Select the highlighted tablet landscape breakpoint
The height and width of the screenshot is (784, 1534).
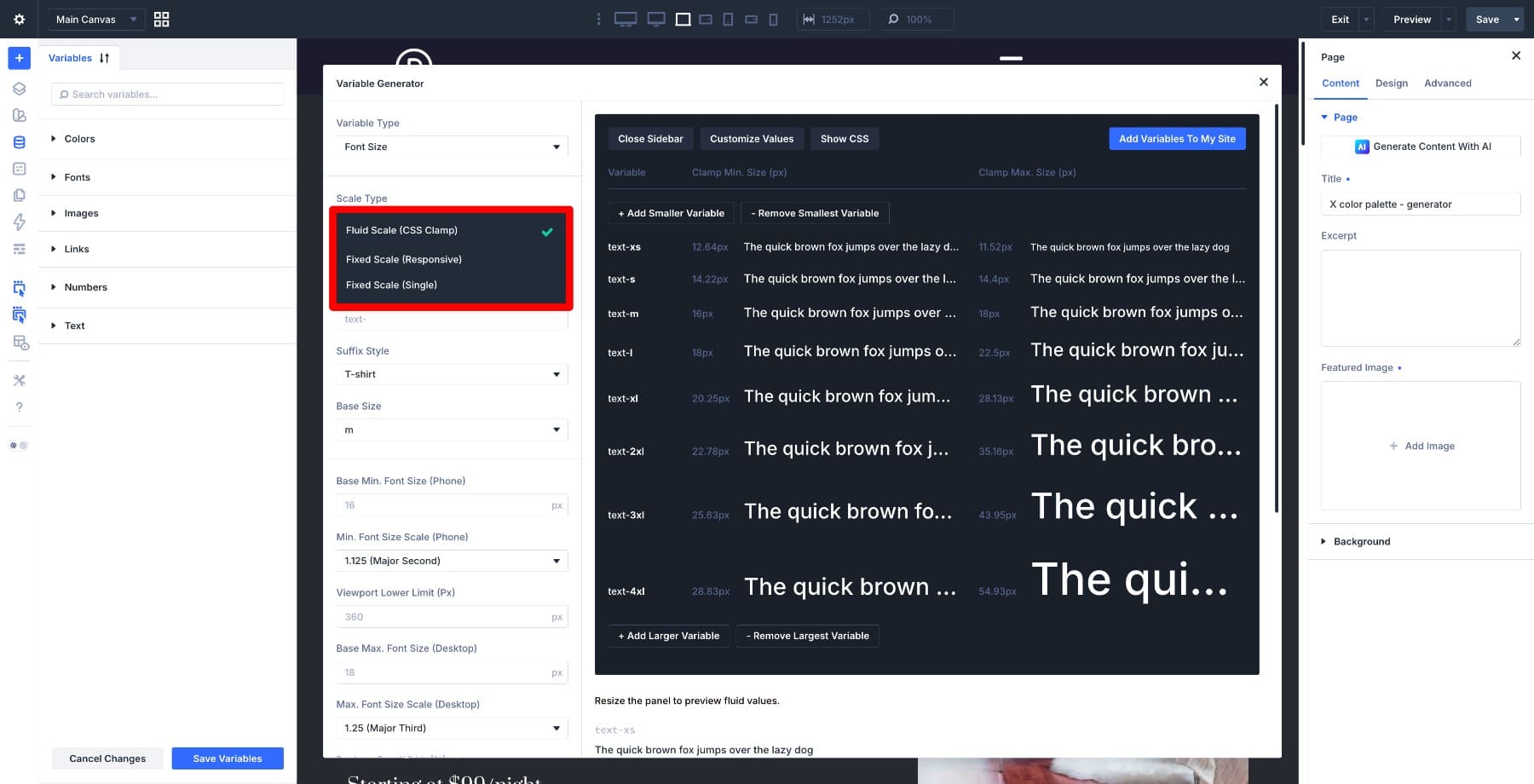(x=683, y=19)
